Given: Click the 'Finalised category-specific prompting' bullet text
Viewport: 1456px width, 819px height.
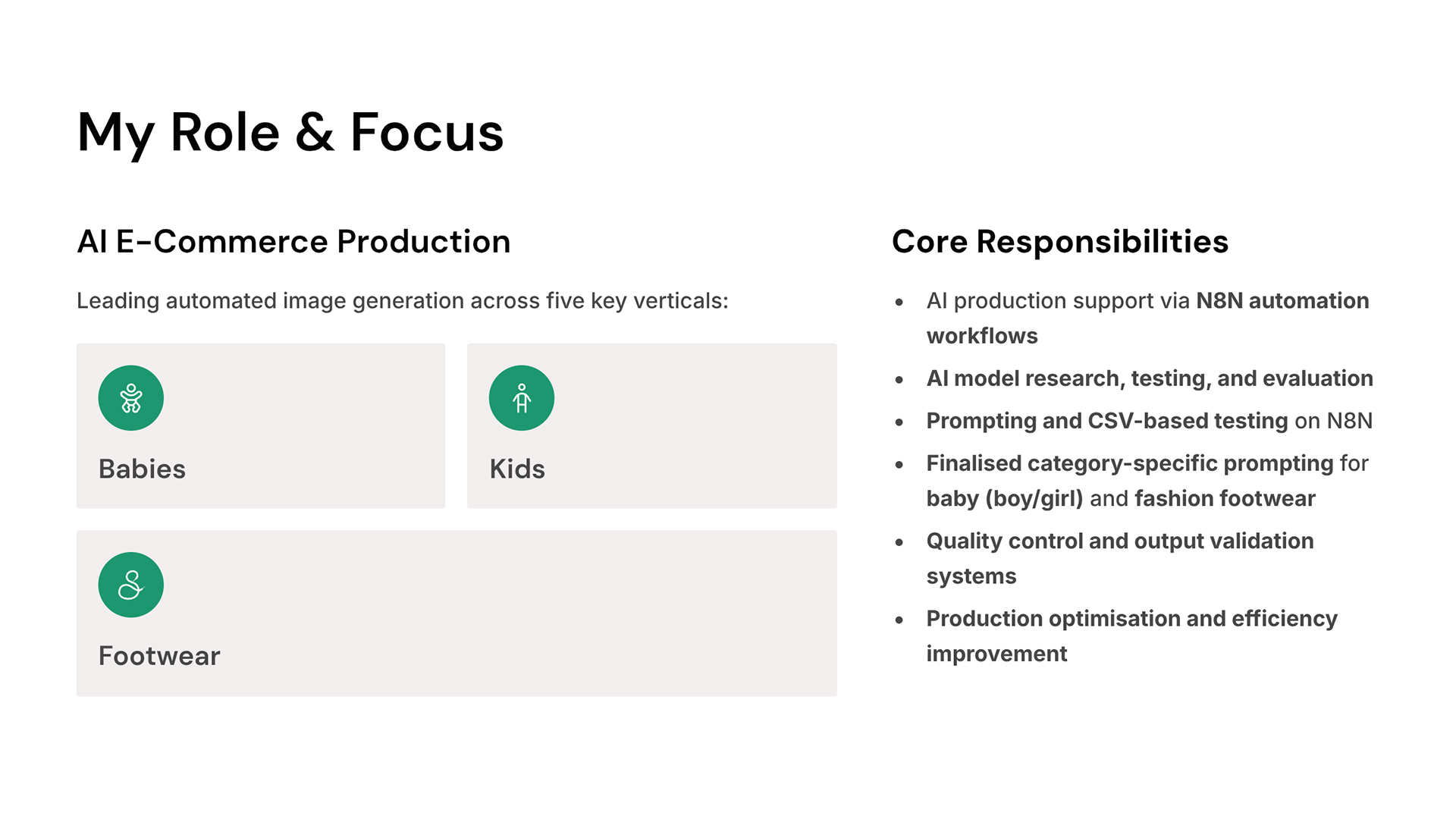Looking at the screenshot, I should [1147, 480].
